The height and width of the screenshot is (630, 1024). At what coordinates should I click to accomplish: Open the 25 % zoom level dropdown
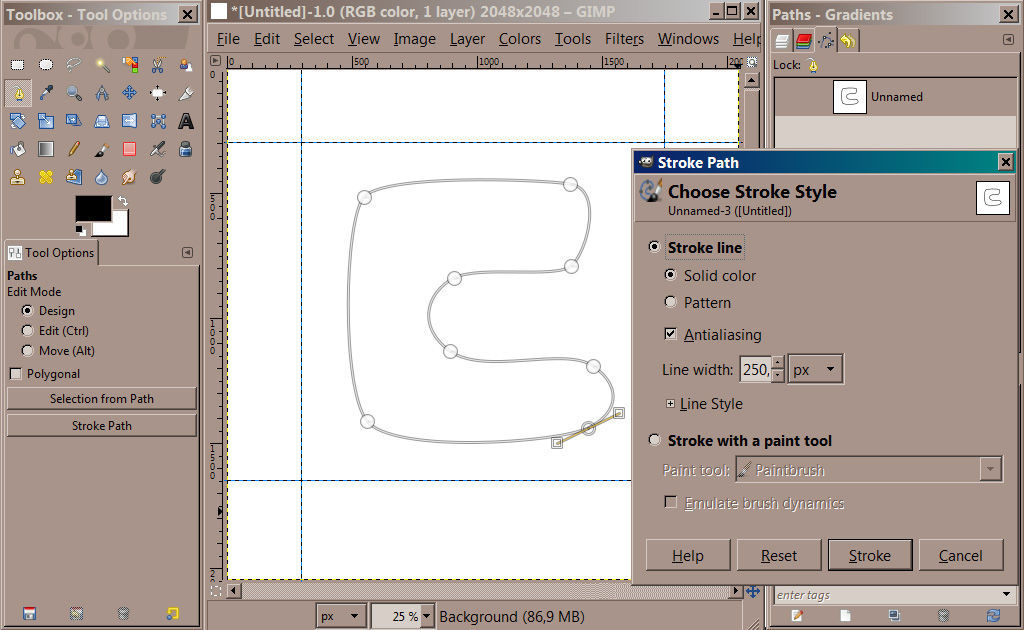coord(427,616)
